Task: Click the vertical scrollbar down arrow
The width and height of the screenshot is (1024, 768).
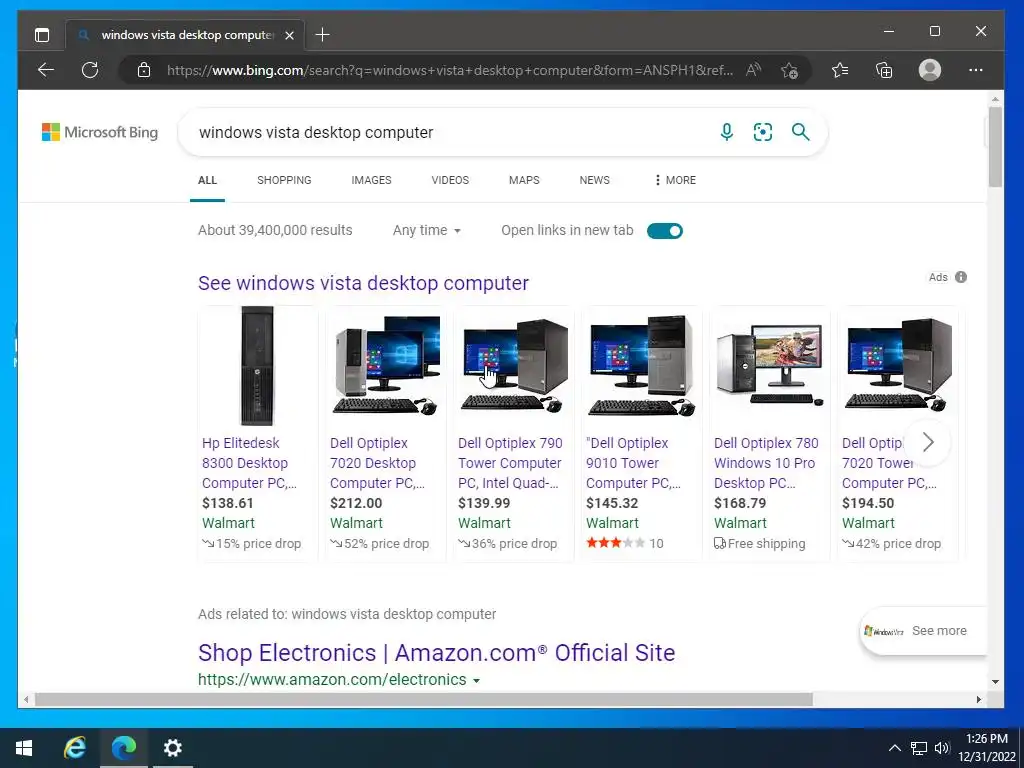Action: pos(995,682)
